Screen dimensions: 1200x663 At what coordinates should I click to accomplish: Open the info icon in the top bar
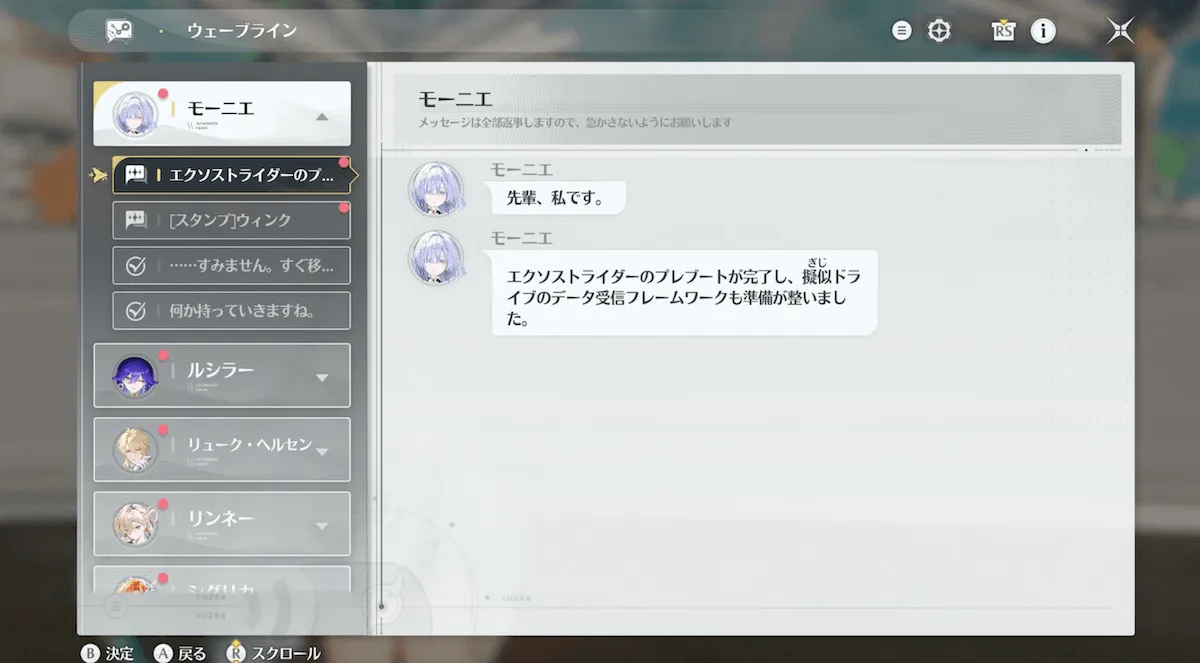coord(1043,30)
